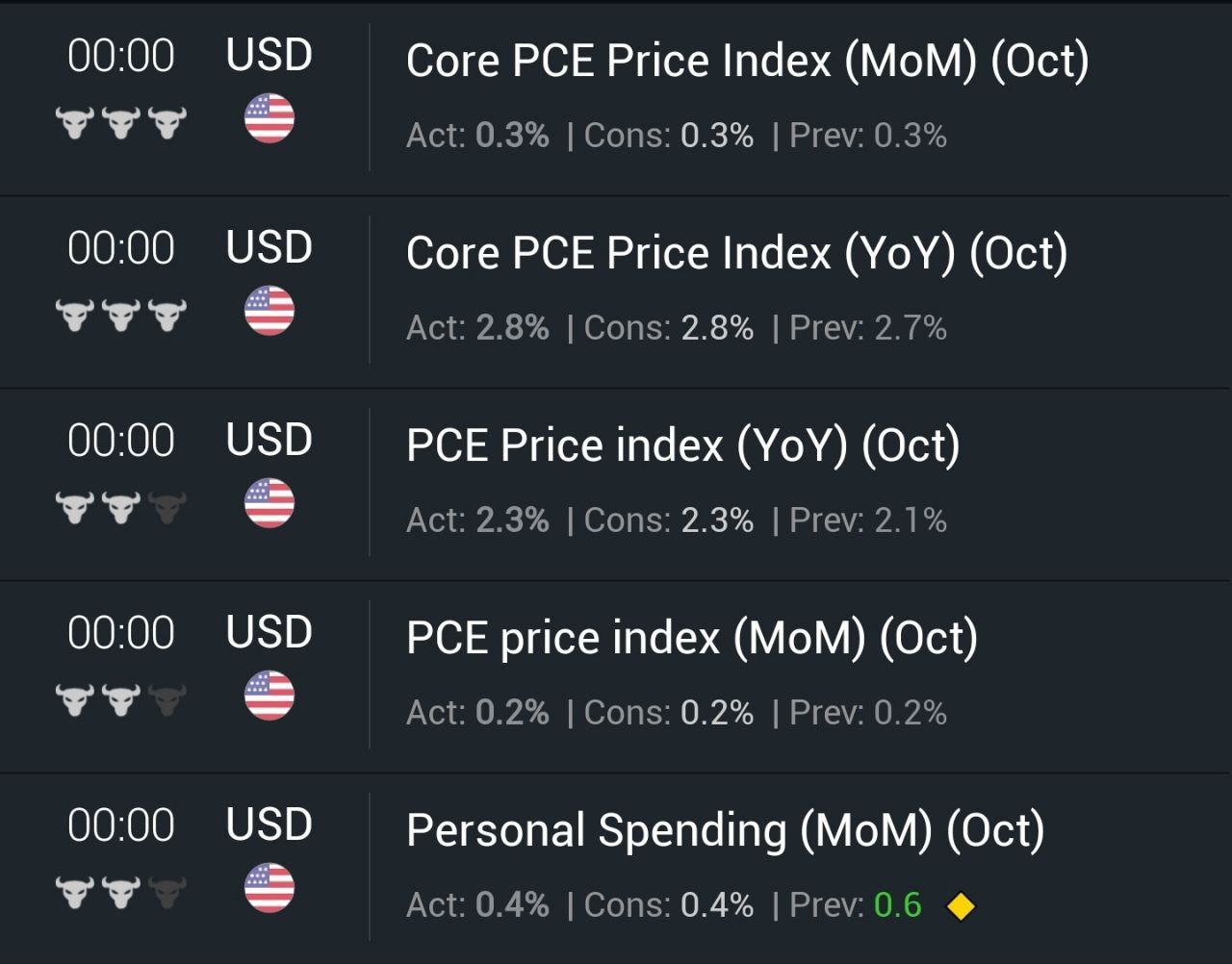Click bull impact rating for PCE price index MoM

[x=121, y=700]
